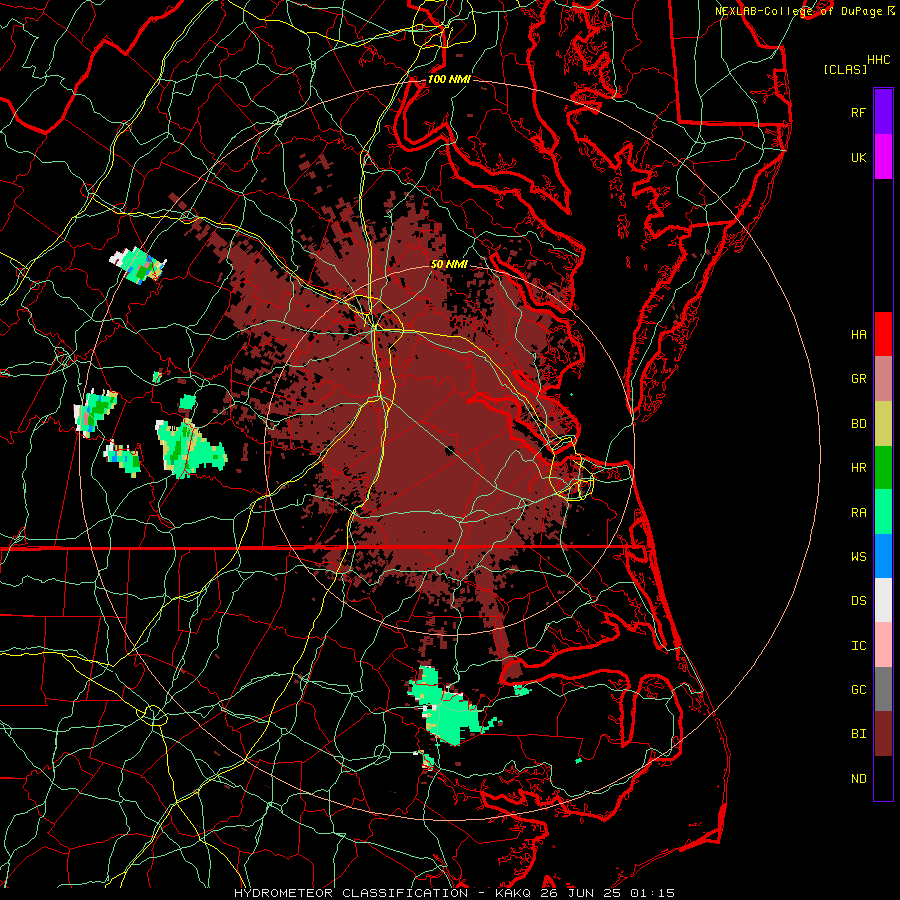Click the GR legend color swatch

(x=883, y=379)
